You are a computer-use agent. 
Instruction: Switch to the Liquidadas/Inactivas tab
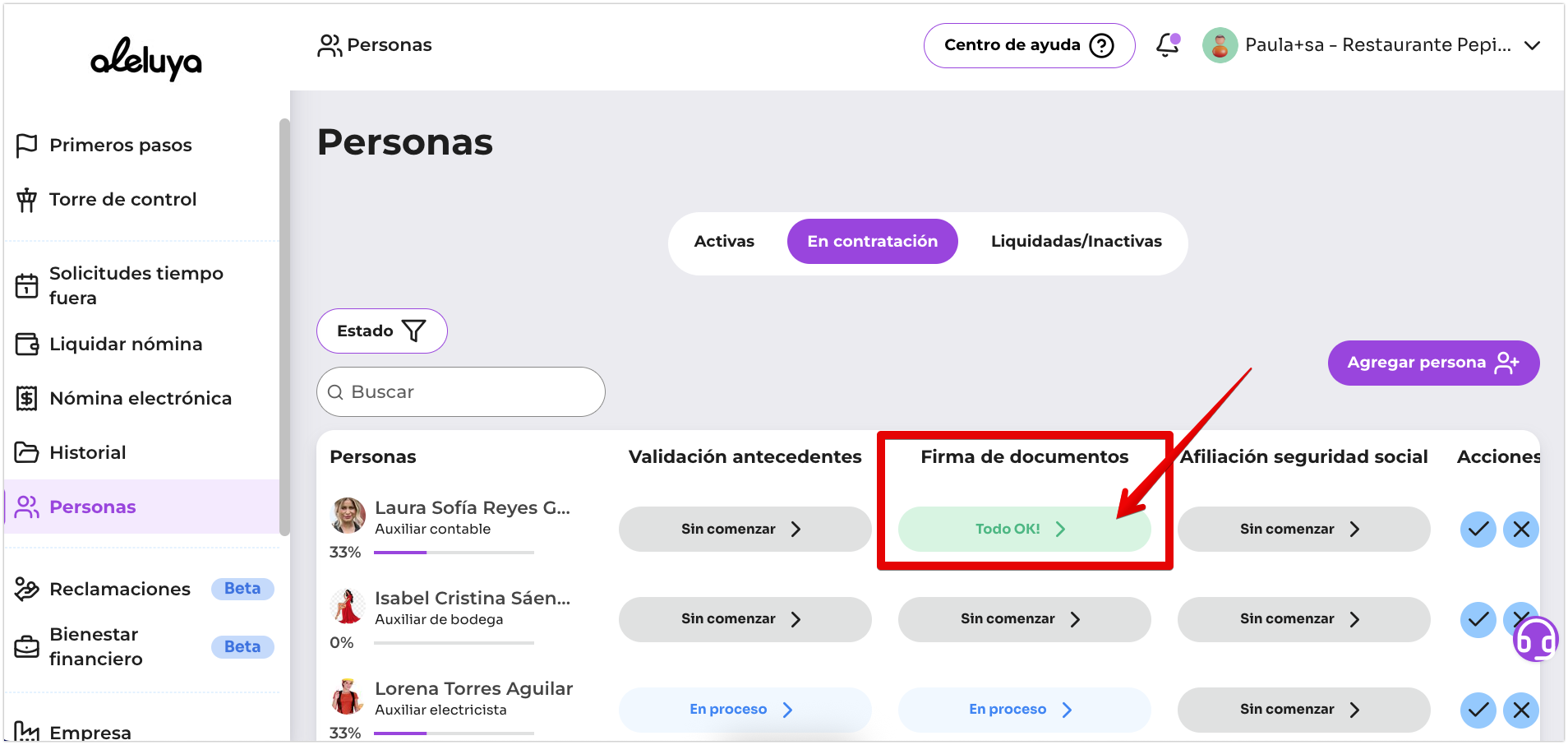(1076, 242)
